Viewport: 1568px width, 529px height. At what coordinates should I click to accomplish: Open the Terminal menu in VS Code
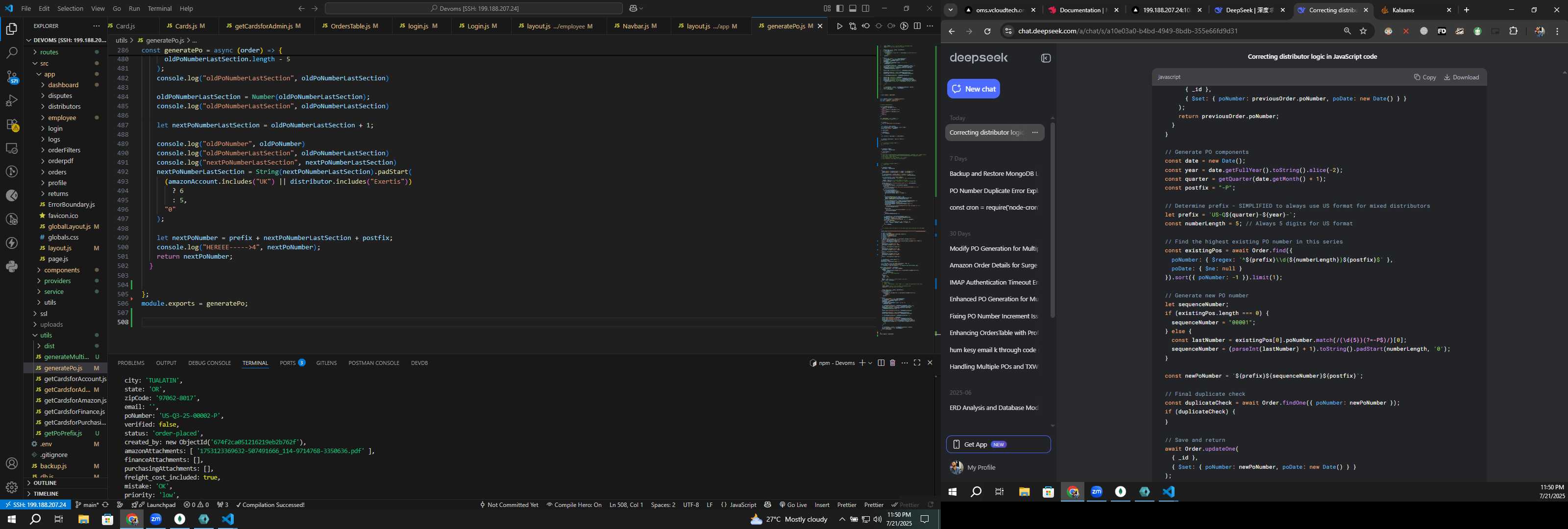[159, 8]
